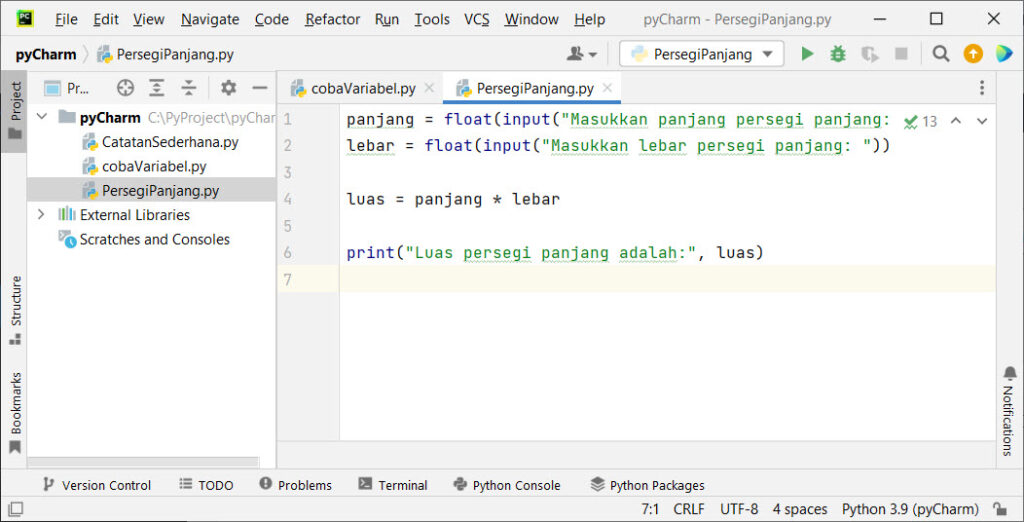The image size is (1024, 522).
Task: Click the PyCharm app logo icon
Action: coord(25,19)
